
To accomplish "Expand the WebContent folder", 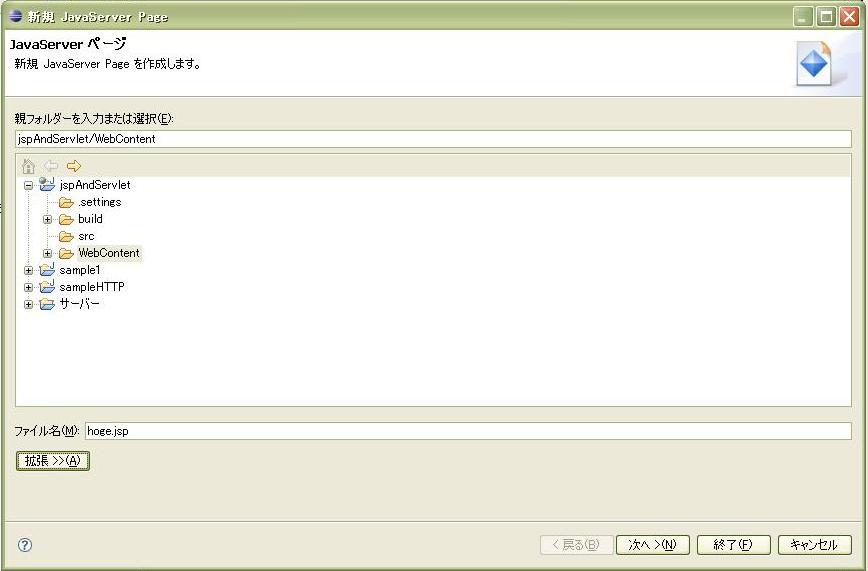I will pyautogui.click(x=48, y=254).
